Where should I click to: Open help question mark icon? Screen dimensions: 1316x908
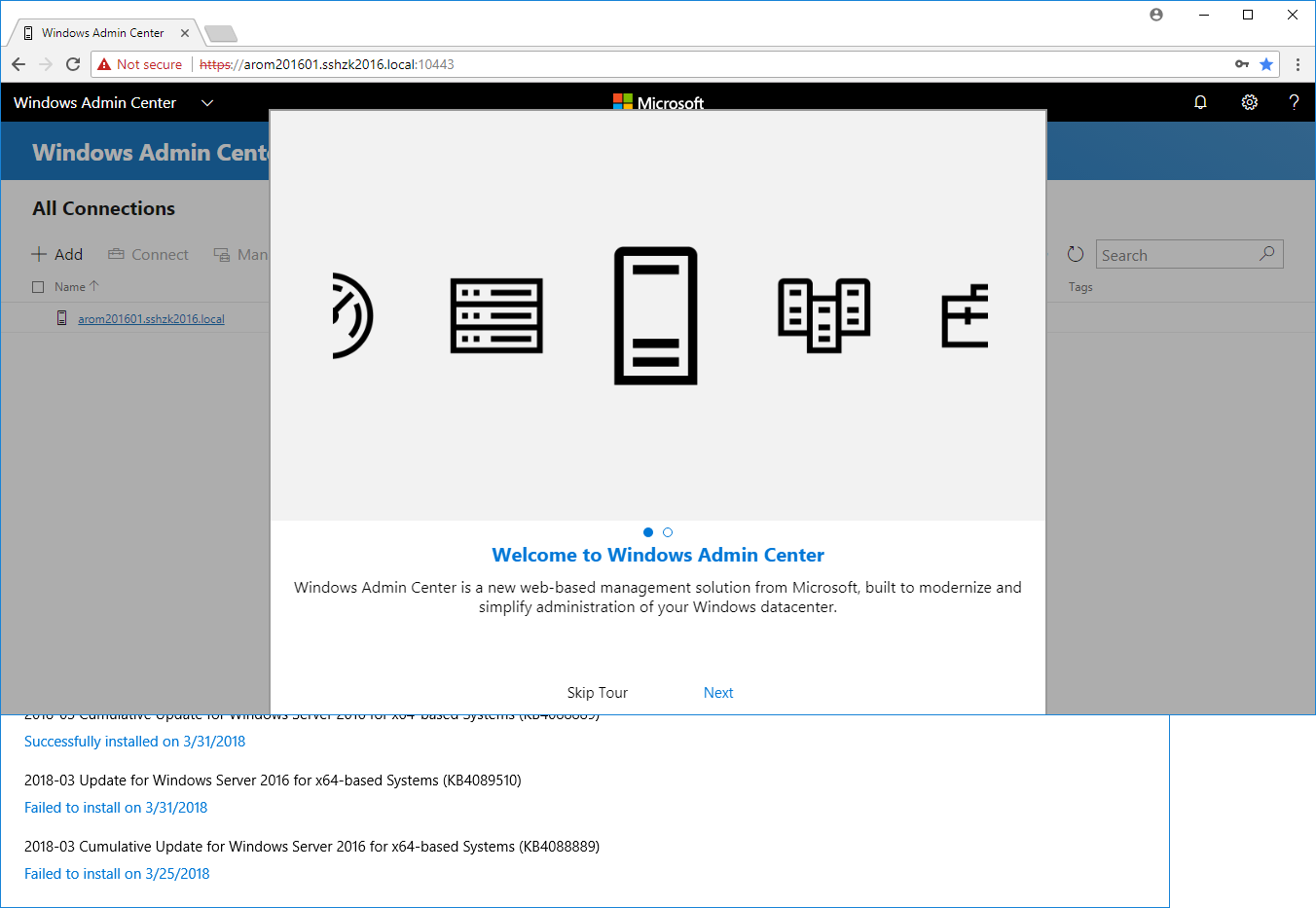coord(1294,102)
